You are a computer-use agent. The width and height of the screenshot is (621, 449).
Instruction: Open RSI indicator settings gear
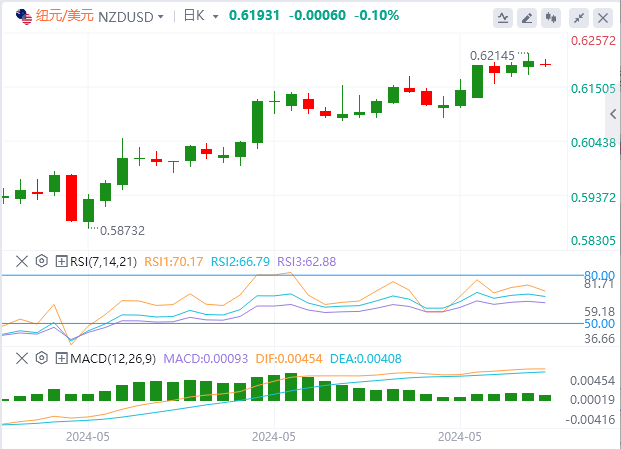[42, 261]
